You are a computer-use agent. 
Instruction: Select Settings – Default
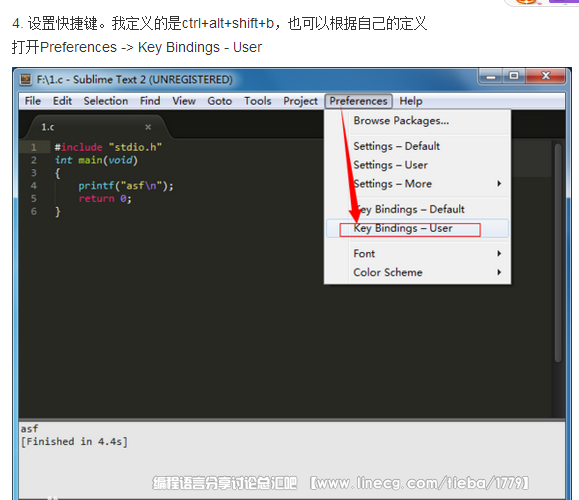(x=418, y=146)
